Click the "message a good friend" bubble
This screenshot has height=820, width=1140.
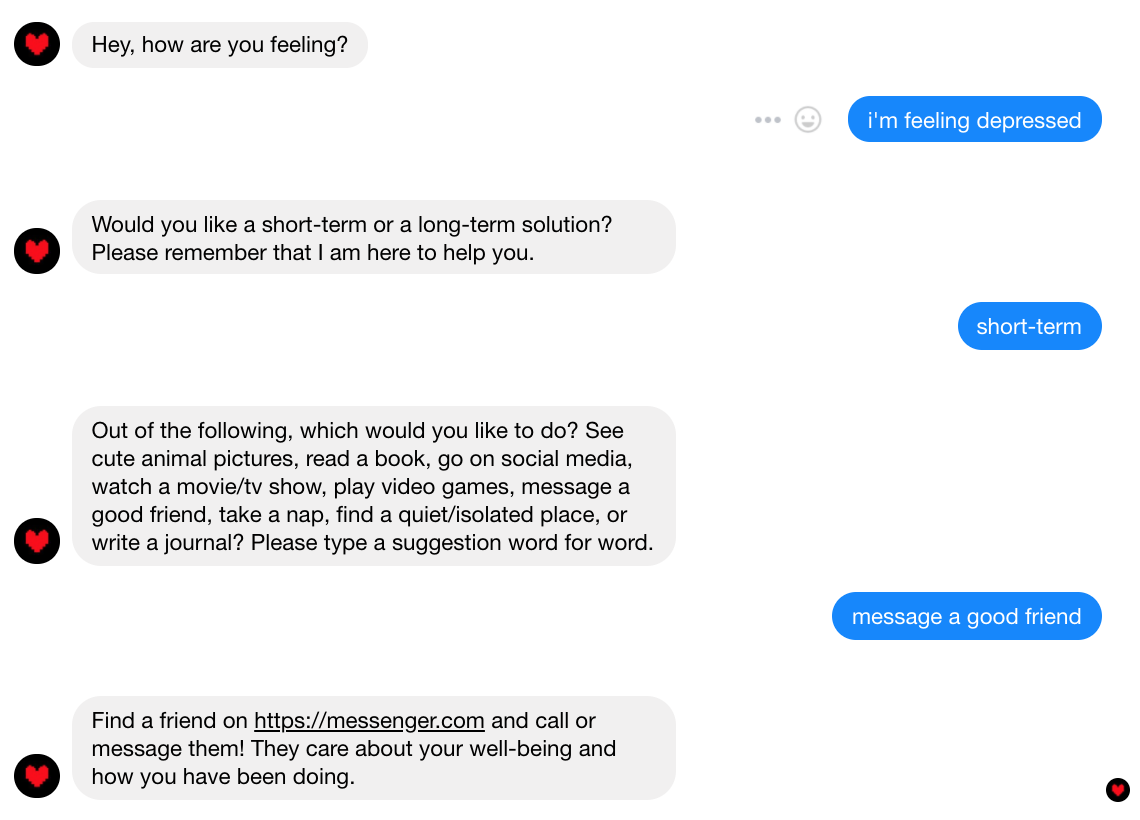coord(966,616)
